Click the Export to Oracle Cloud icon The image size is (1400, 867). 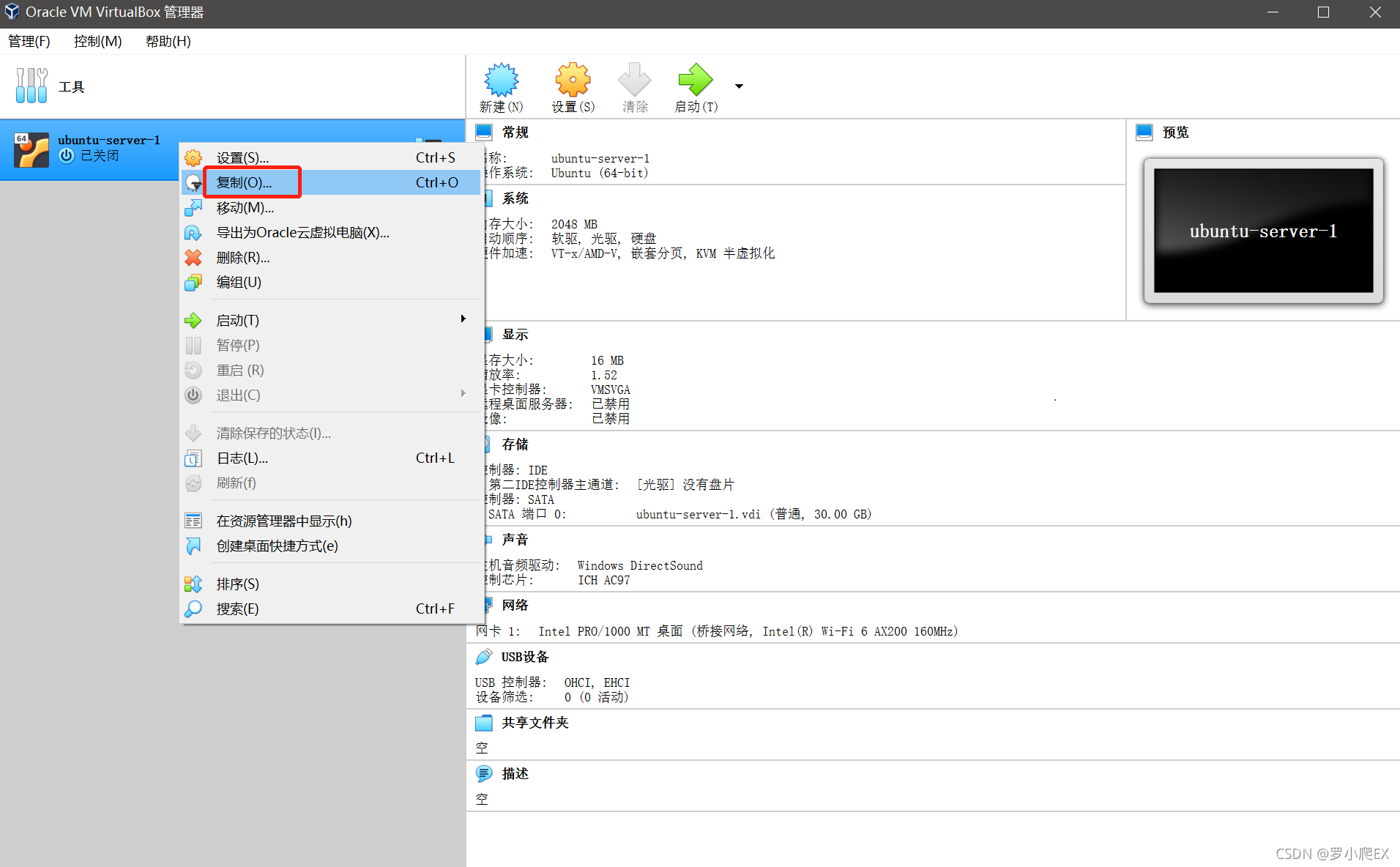(x=193, y=233)
